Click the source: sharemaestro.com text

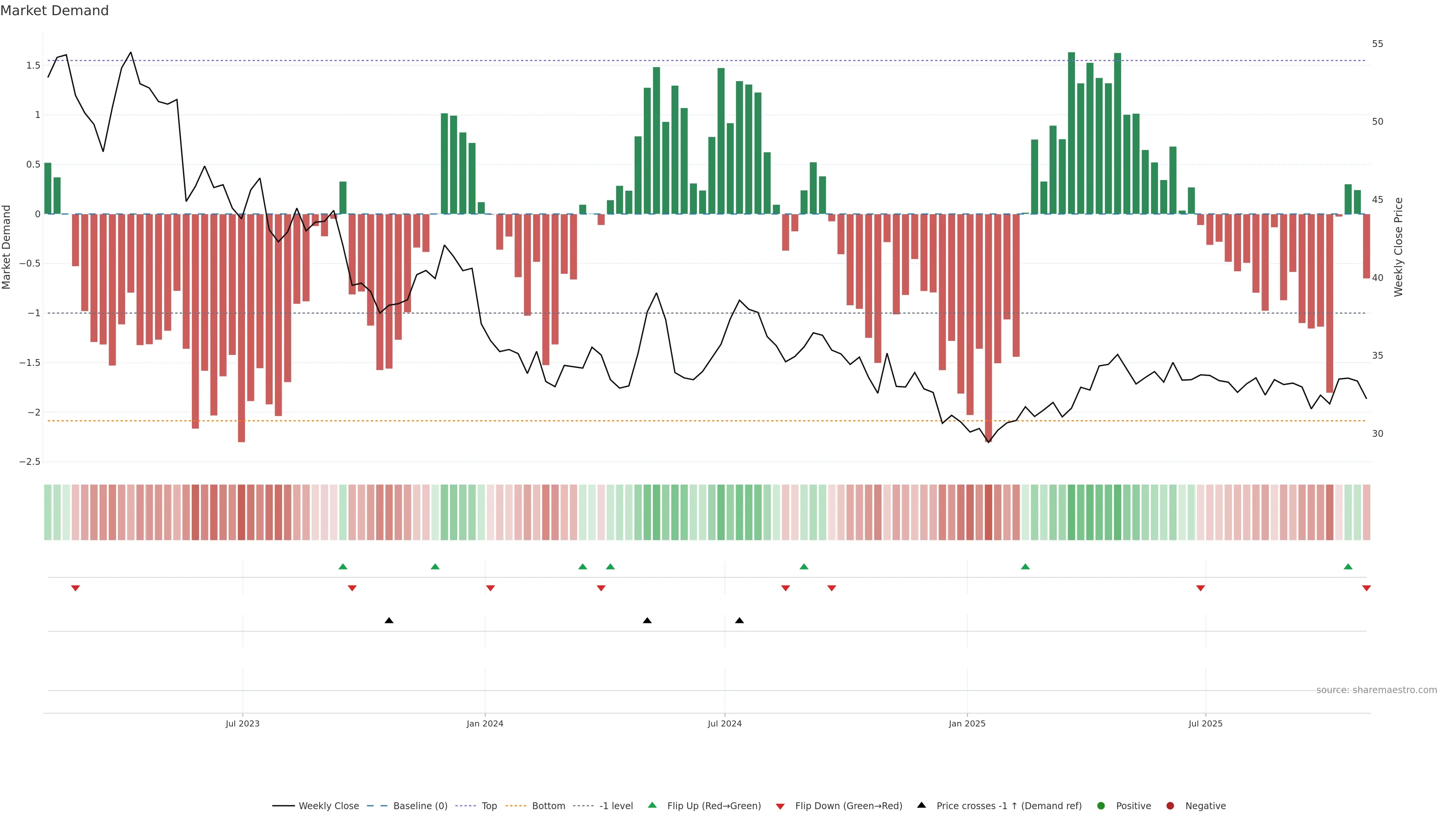click(1376, 690)
